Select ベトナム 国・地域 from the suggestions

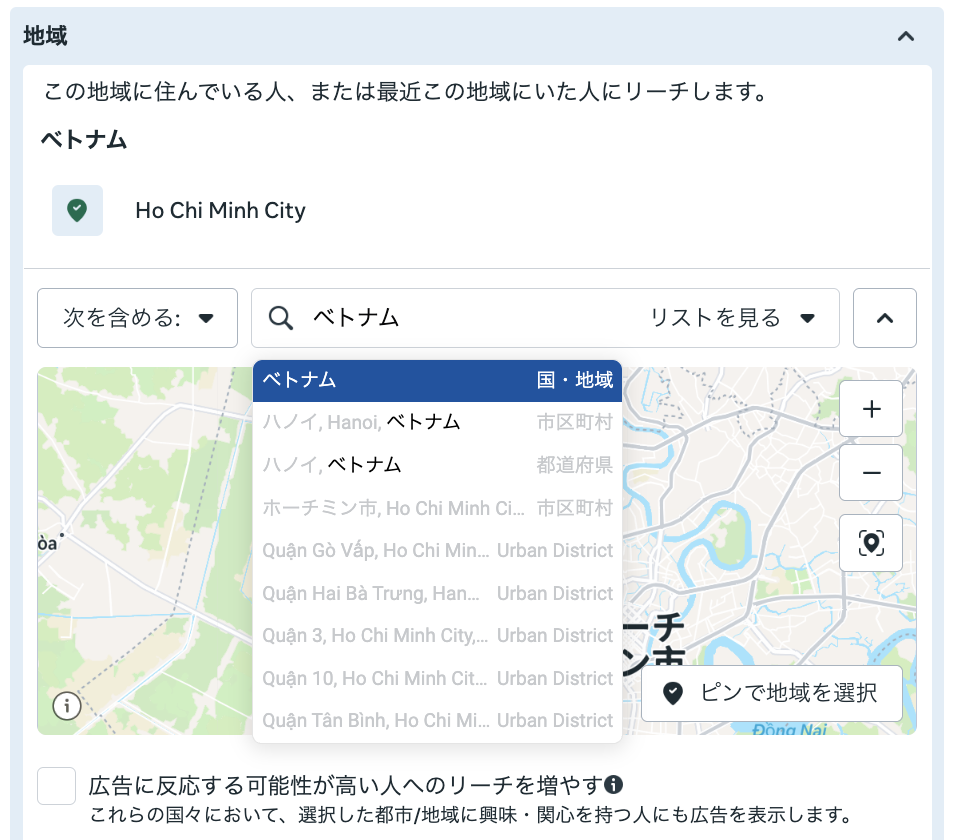437,380
